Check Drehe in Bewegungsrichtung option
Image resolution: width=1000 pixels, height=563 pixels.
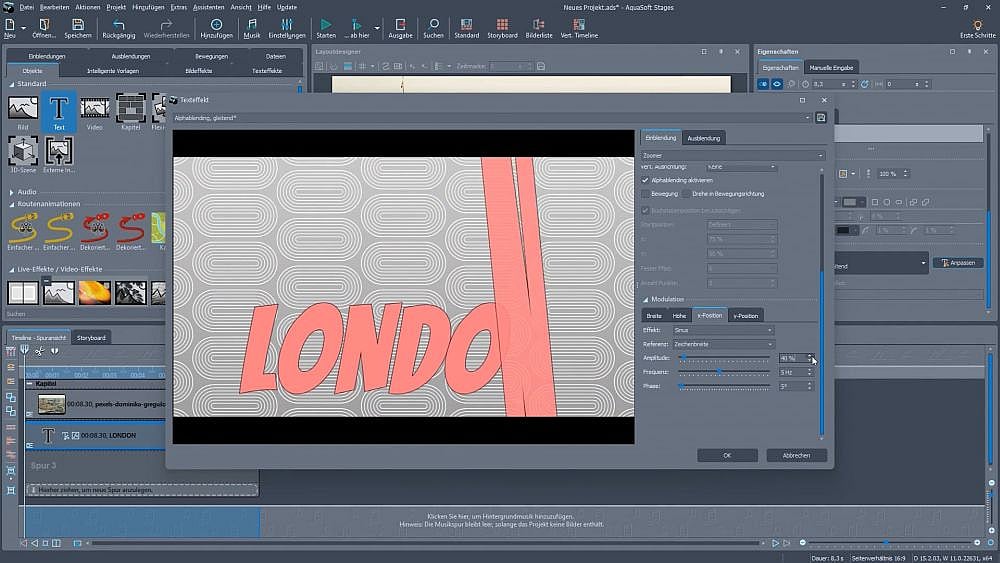tap(686, 193)
